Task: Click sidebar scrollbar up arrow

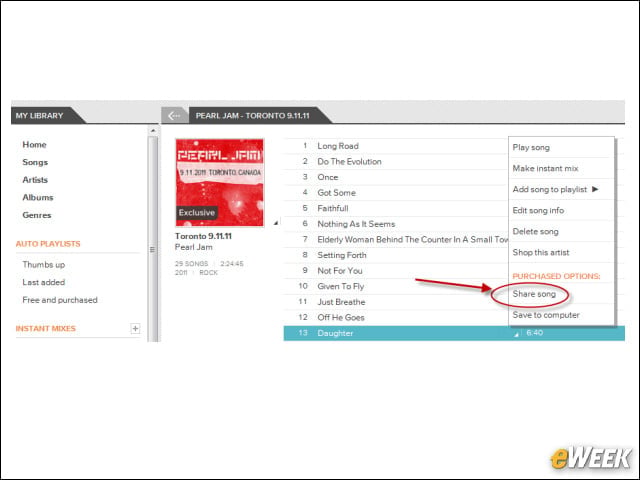Action: pyautogui.click(x=153, y=131)
